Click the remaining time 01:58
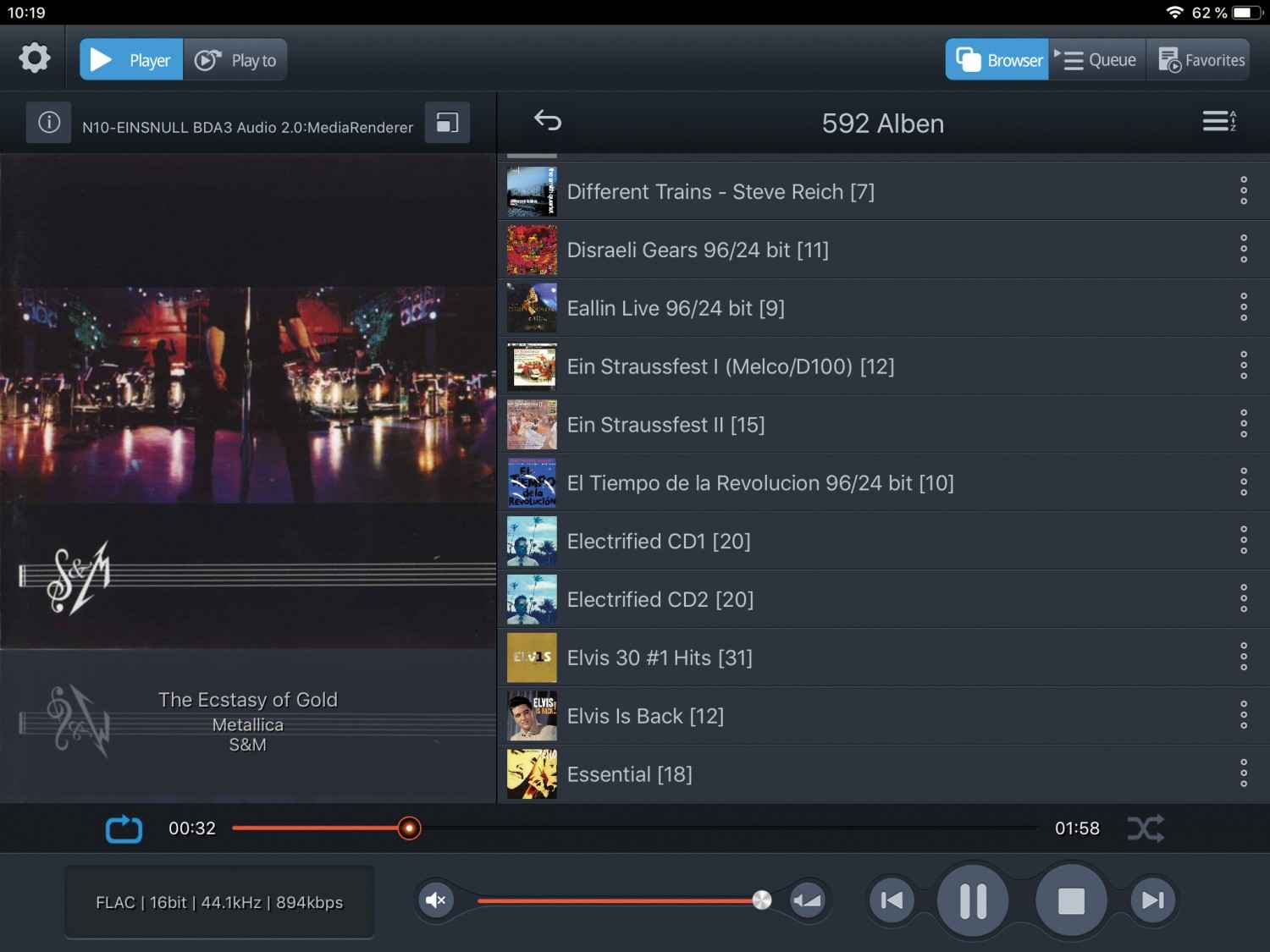The height and width of the screenshot is (952, 1270). pos(1077,828)
